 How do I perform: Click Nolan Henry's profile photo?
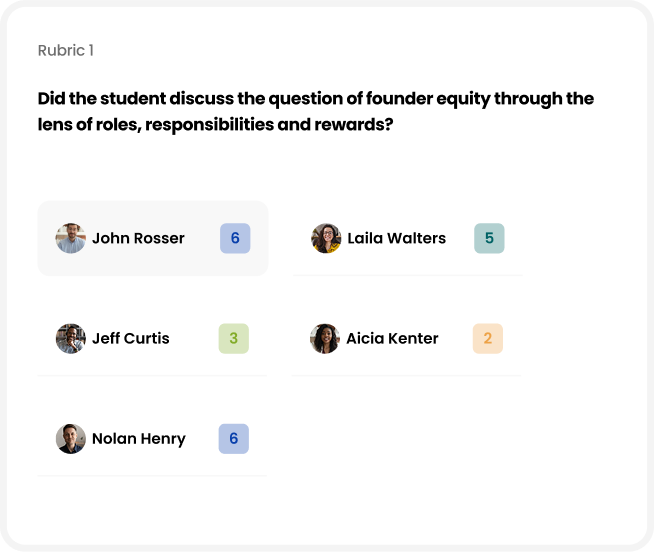click(x=70, y=438)
